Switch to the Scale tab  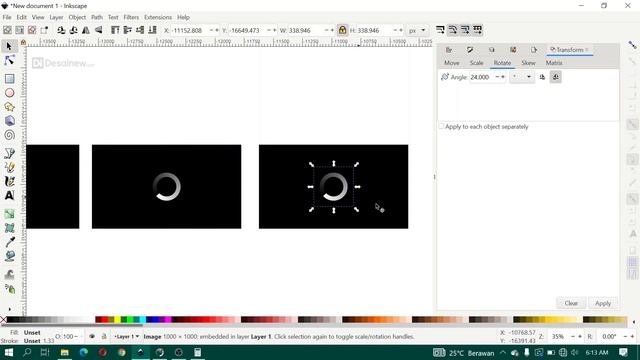(x=476, y=63)
